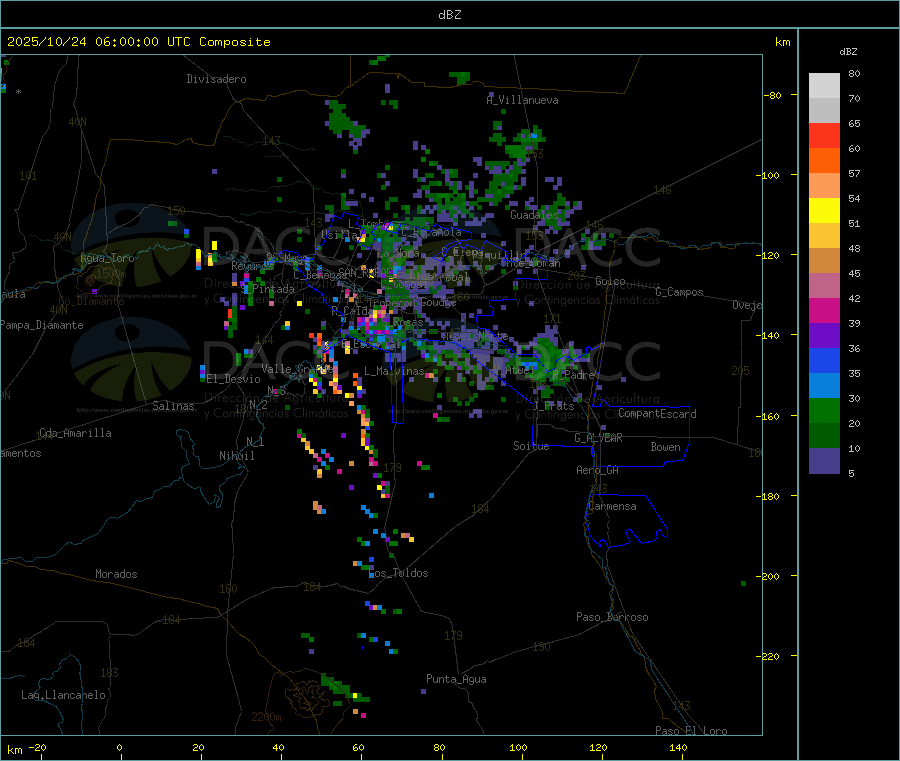Viewport: 900px width, 761px height.
Task: Click the Soitue map label
Action: tap(531, 446)
